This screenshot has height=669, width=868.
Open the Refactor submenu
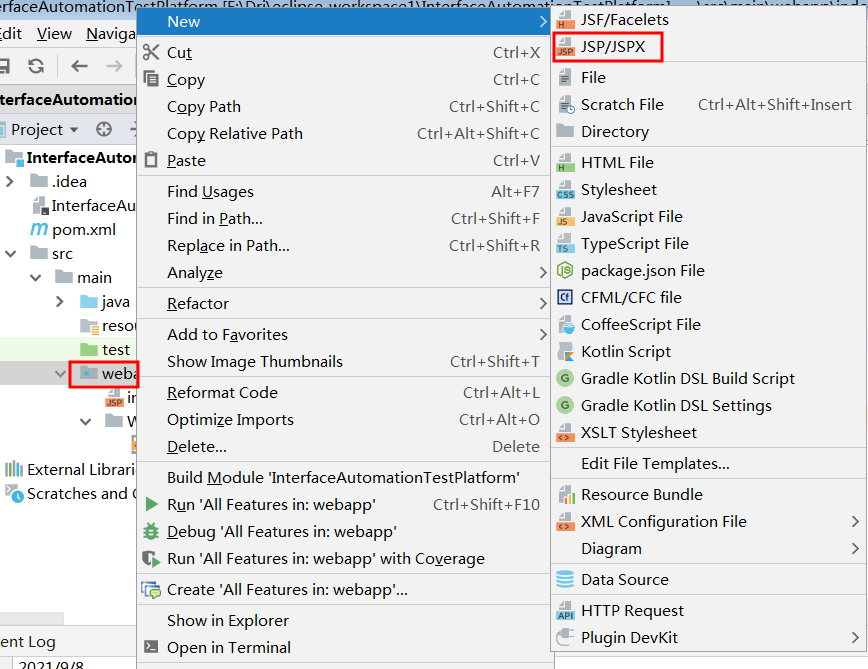[x=343, y=303]
